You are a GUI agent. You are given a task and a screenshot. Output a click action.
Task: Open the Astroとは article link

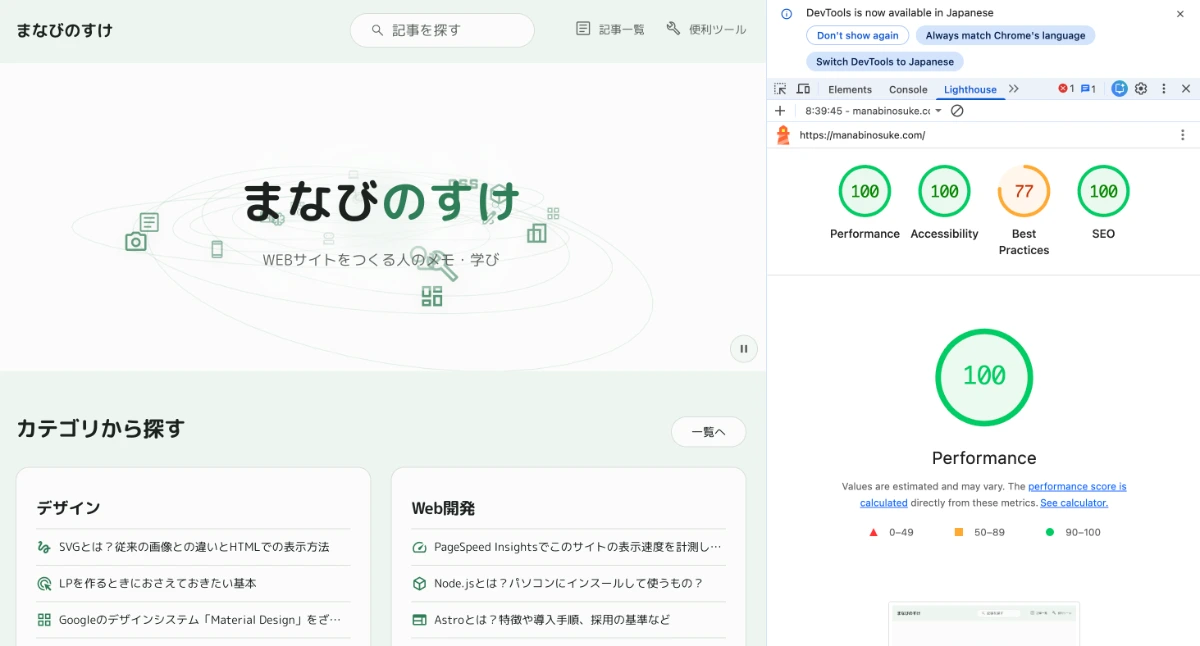[568, 620]
